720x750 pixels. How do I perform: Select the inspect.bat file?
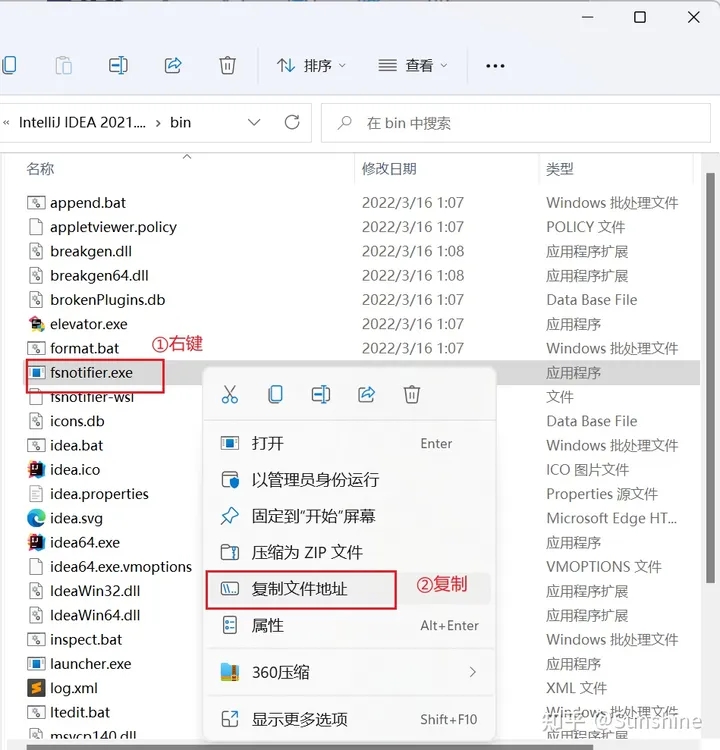click(x=86, y=640)
